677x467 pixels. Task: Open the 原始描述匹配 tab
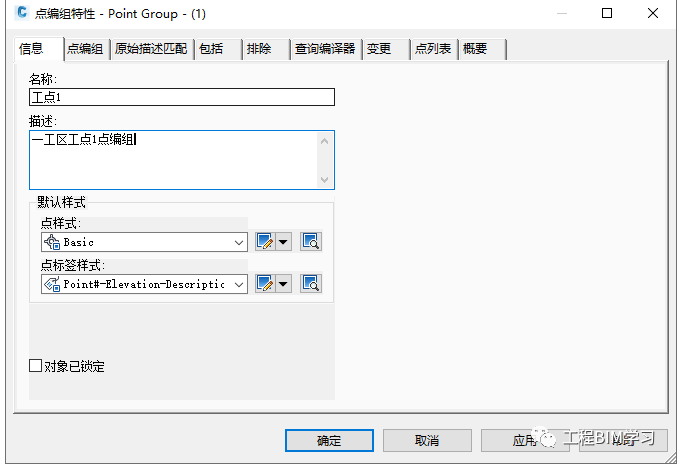[x=151, y=49]
